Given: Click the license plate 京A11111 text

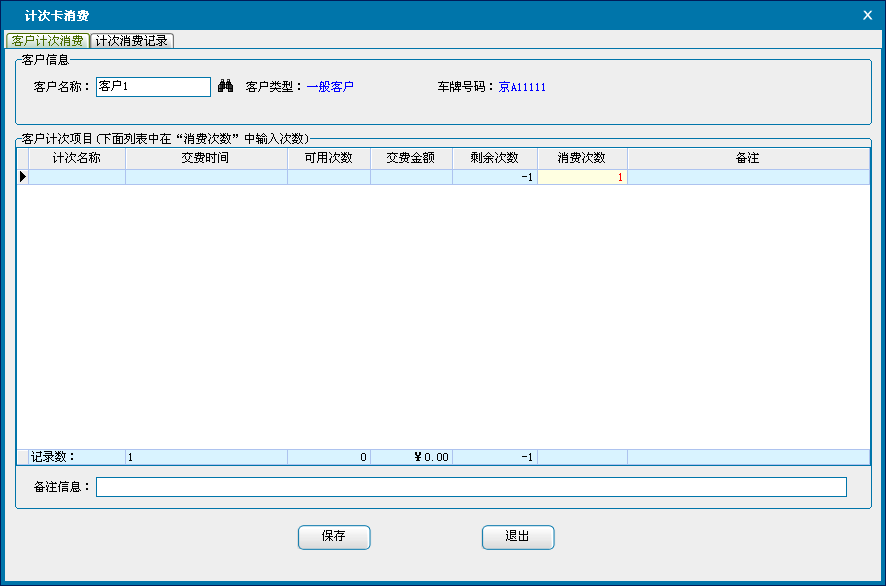Looking at the screenshot, I should (522, 87).
